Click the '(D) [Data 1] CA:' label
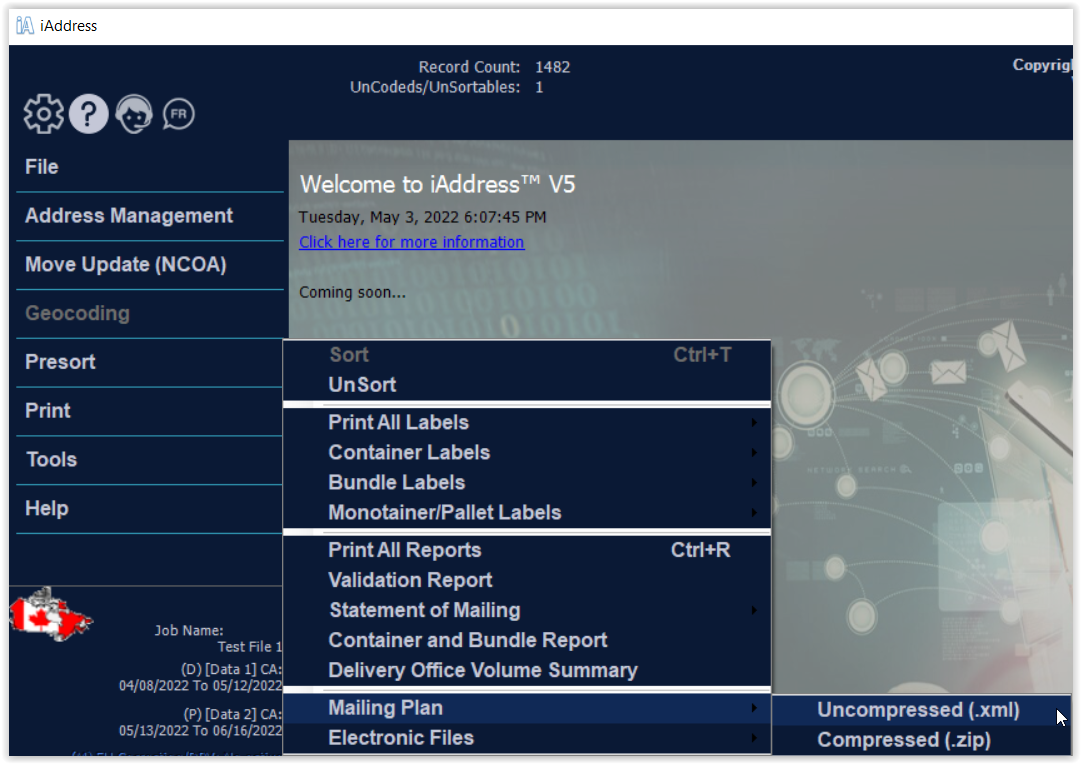This screenshot has width=1081, height=764. click(x=232, y=670)
